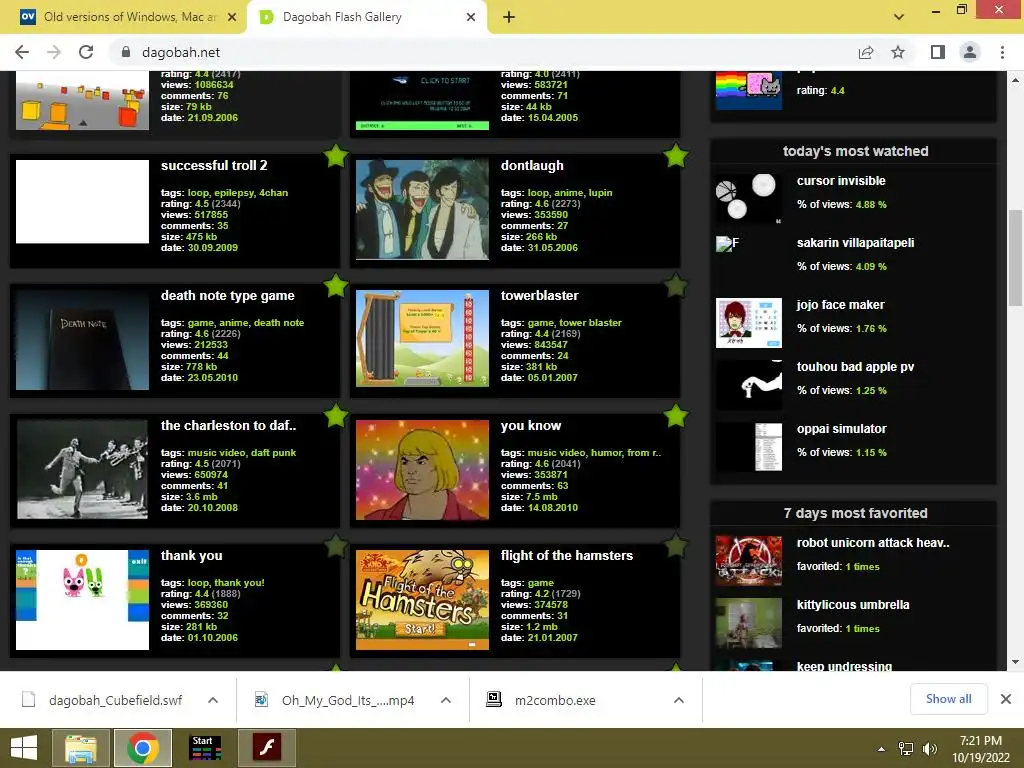The width and height of the screenshot is (1024, 768).
Task: Open volume control in system tray
Action: pos(929,749)
